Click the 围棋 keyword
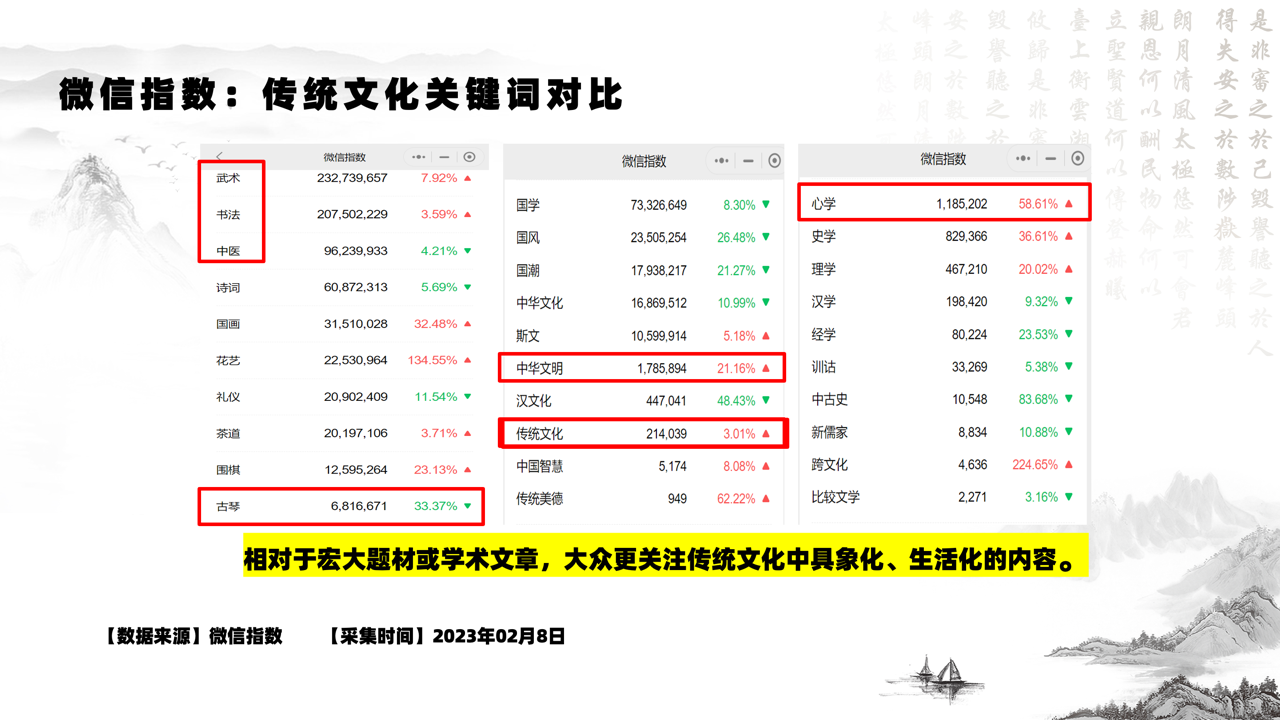The image size is (1280, 720). click(228, 470)
